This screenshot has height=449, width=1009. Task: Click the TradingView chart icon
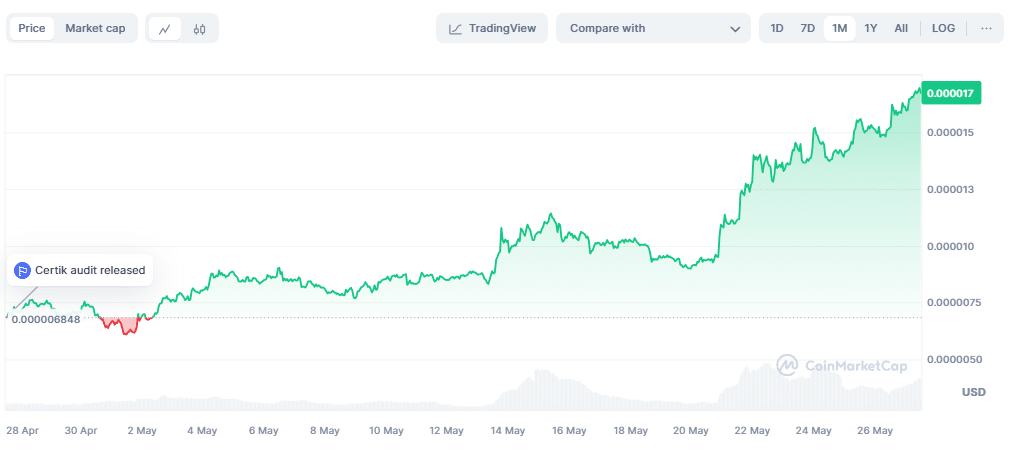click(x=456, y=29)
